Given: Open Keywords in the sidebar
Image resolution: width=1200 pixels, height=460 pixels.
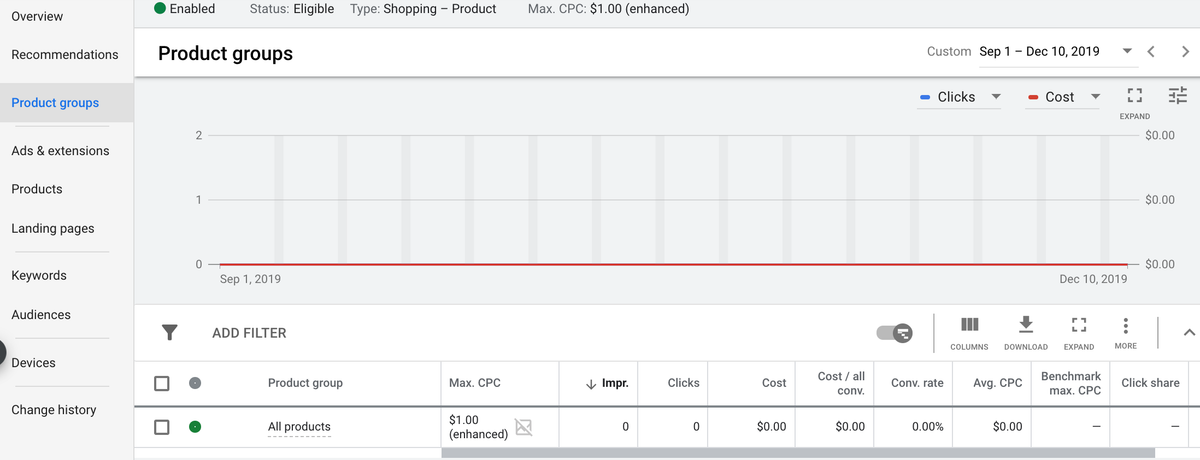Looking at the screenshot, I should point(39,275).
